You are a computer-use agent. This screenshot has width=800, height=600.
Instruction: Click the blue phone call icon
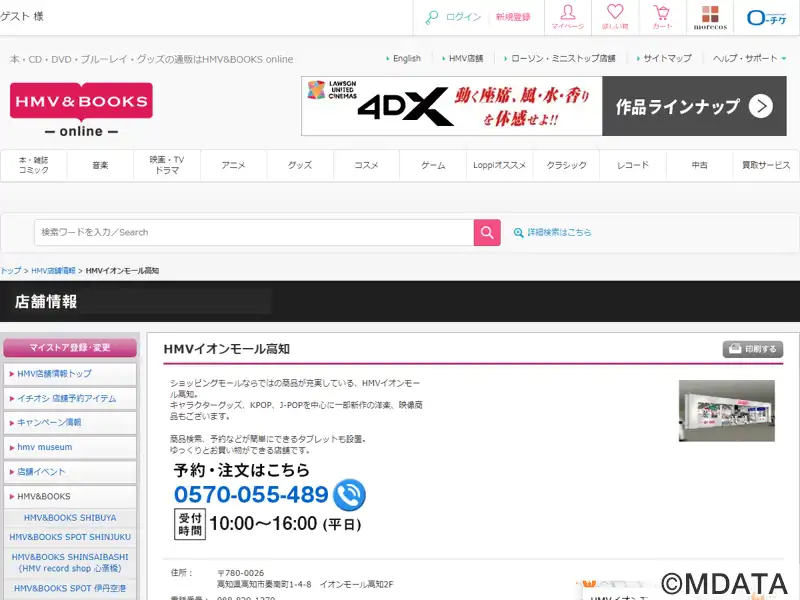(x=349, y=494)
